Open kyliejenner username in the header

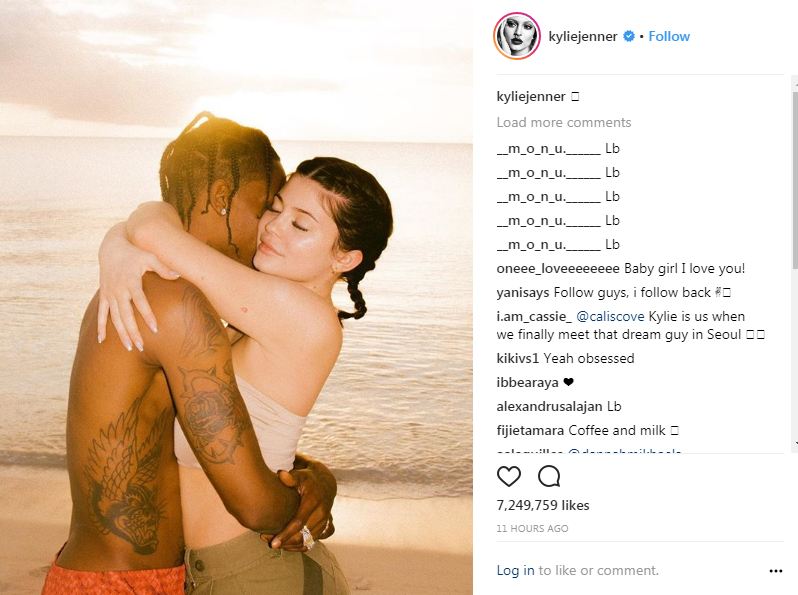[583, 36]
